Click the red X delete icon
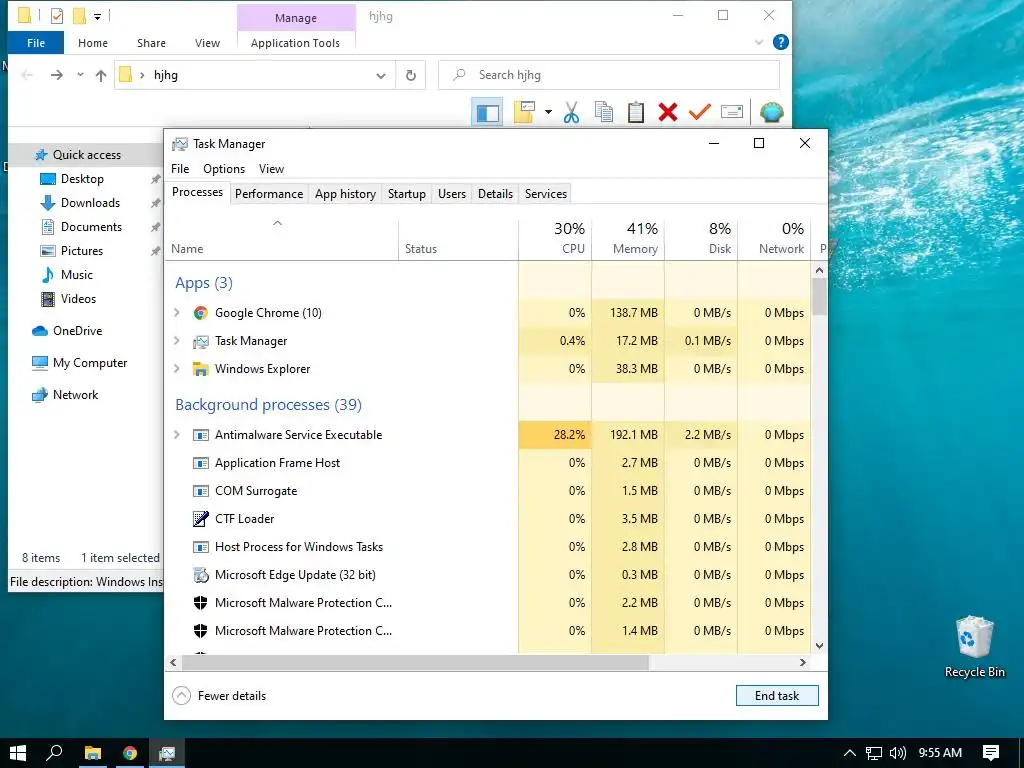The image size is (1024, 768). [x=667, y=112]
